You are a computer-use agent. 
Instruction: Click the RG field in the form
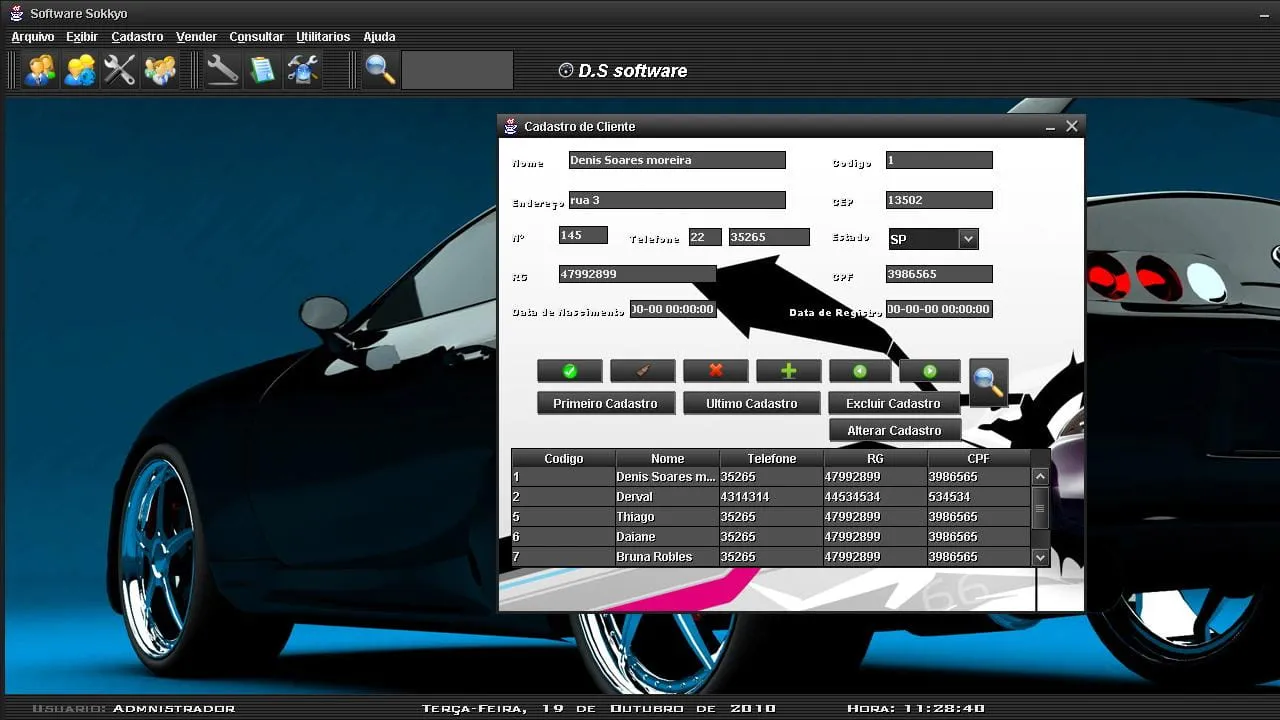tap(637, 274)
